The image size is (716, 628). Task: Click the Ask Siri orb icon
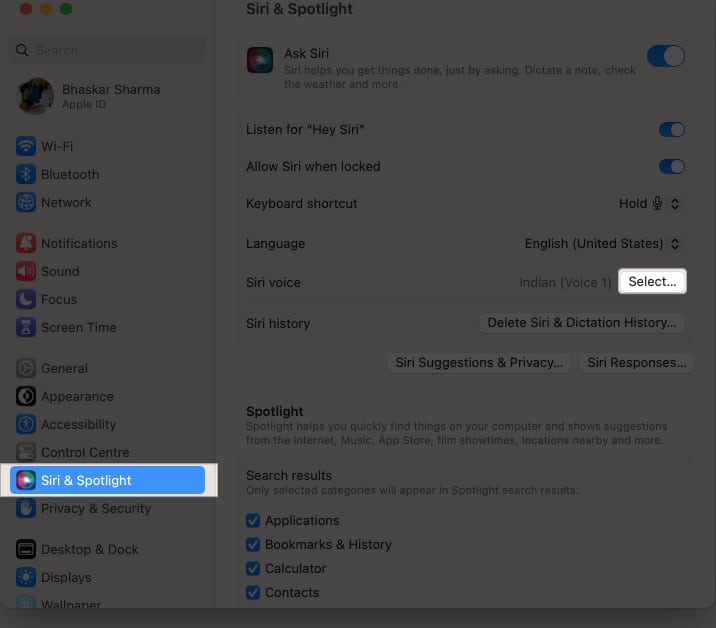pyautogui.click(x=260, y=60)
